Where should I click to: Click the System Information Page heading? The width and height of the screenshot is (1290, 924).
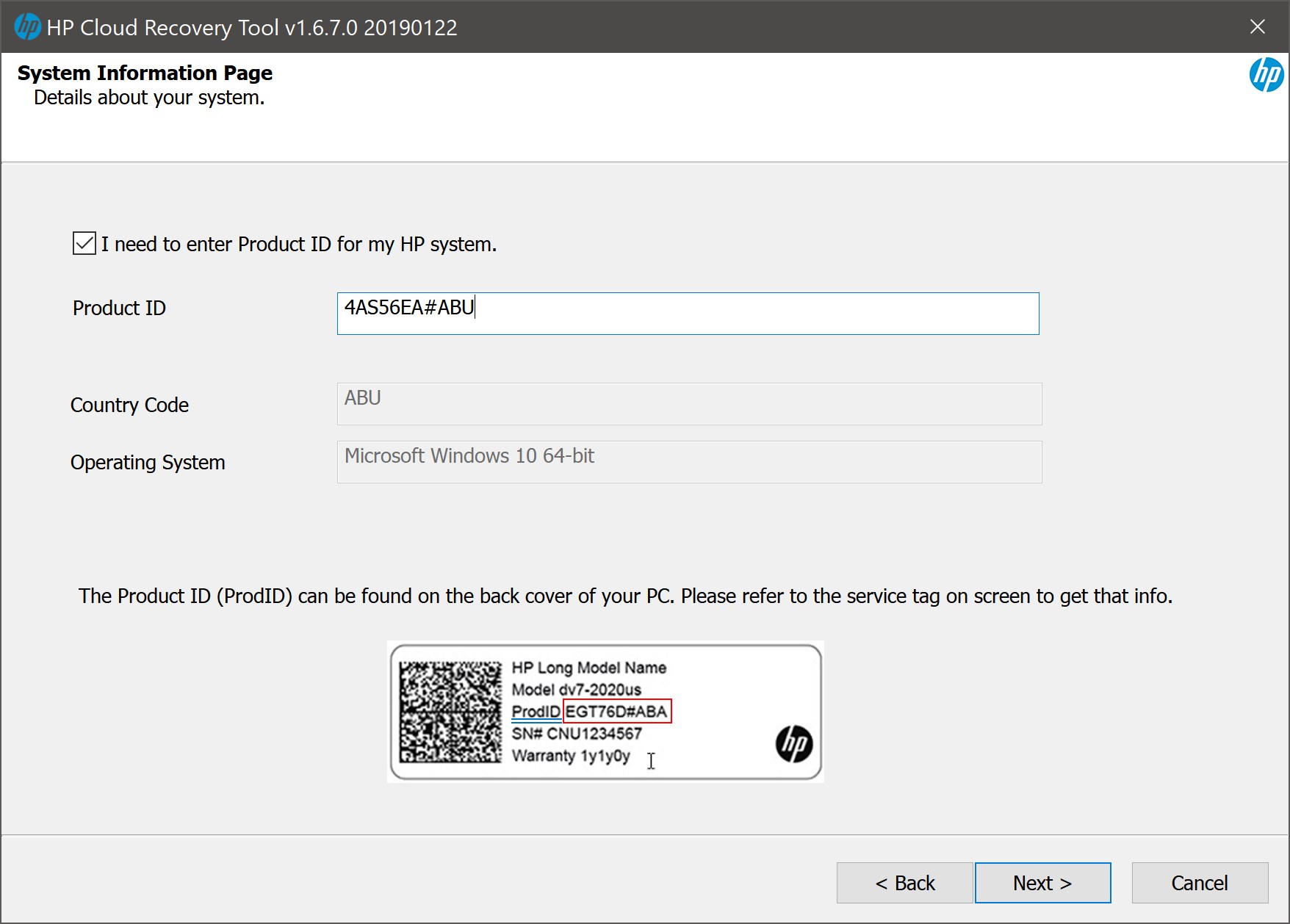(145, 73)
